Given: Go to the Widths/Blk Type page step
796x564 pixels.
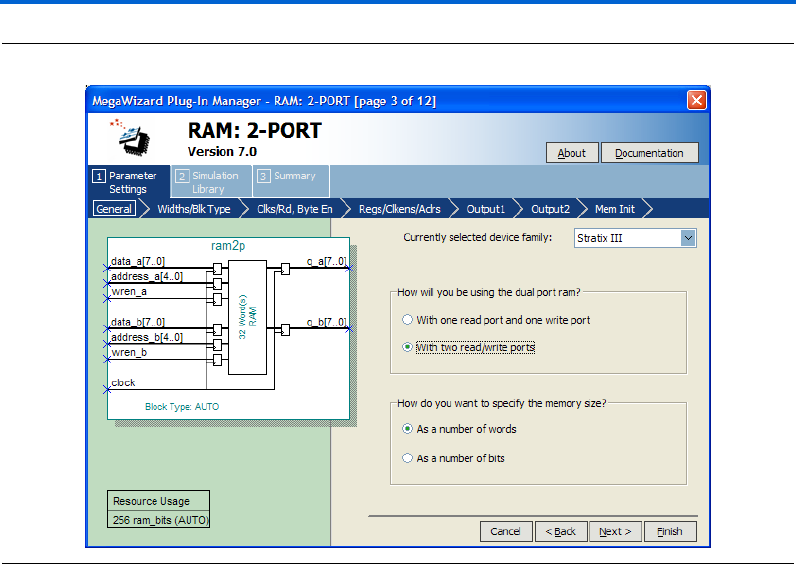Looking at the screenshot, I should 194,209.
